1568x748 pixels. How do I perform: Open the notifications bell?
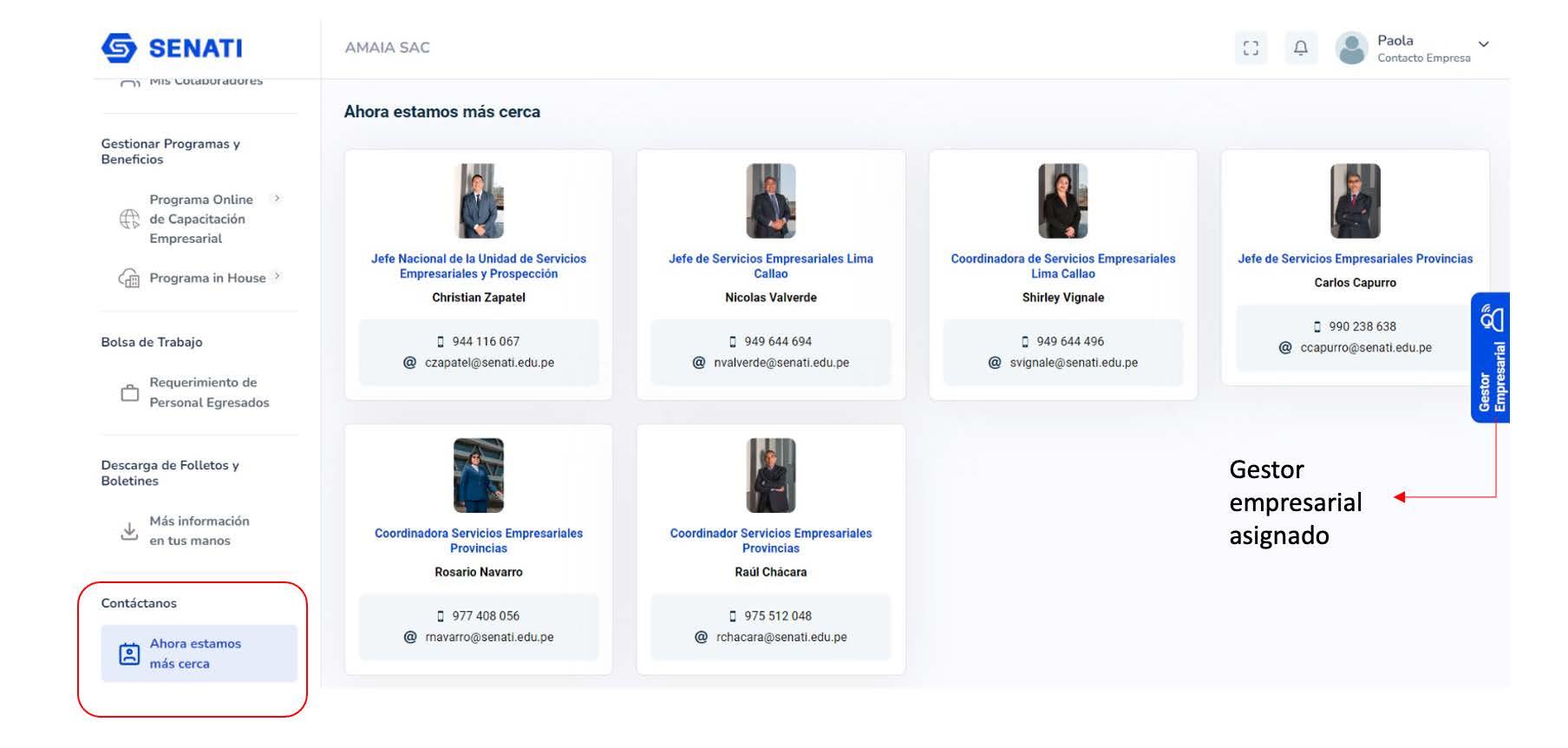point(1301,48)
